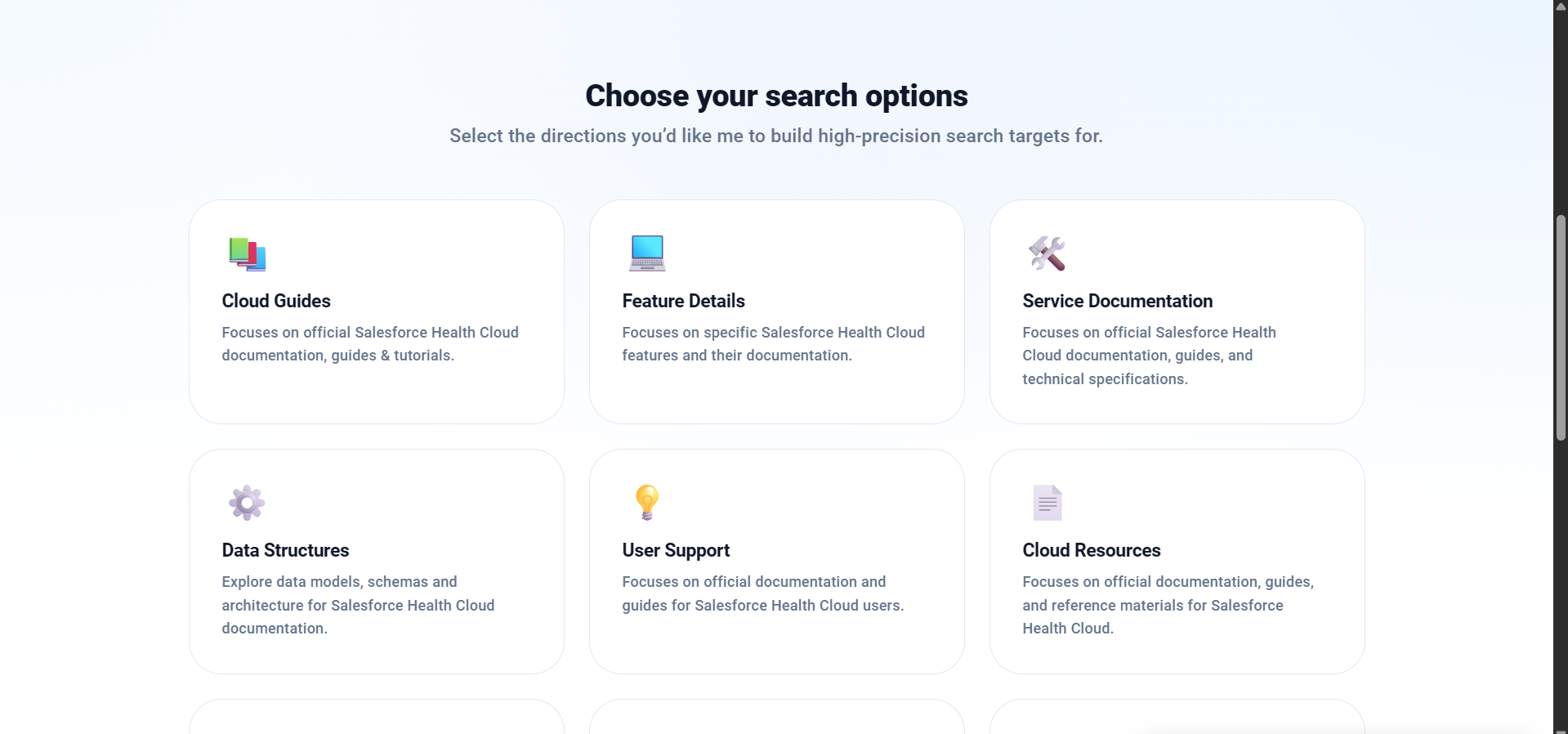1568x734 pixels.
Task: Click the Cloud Guides title text
Action: 275,301
